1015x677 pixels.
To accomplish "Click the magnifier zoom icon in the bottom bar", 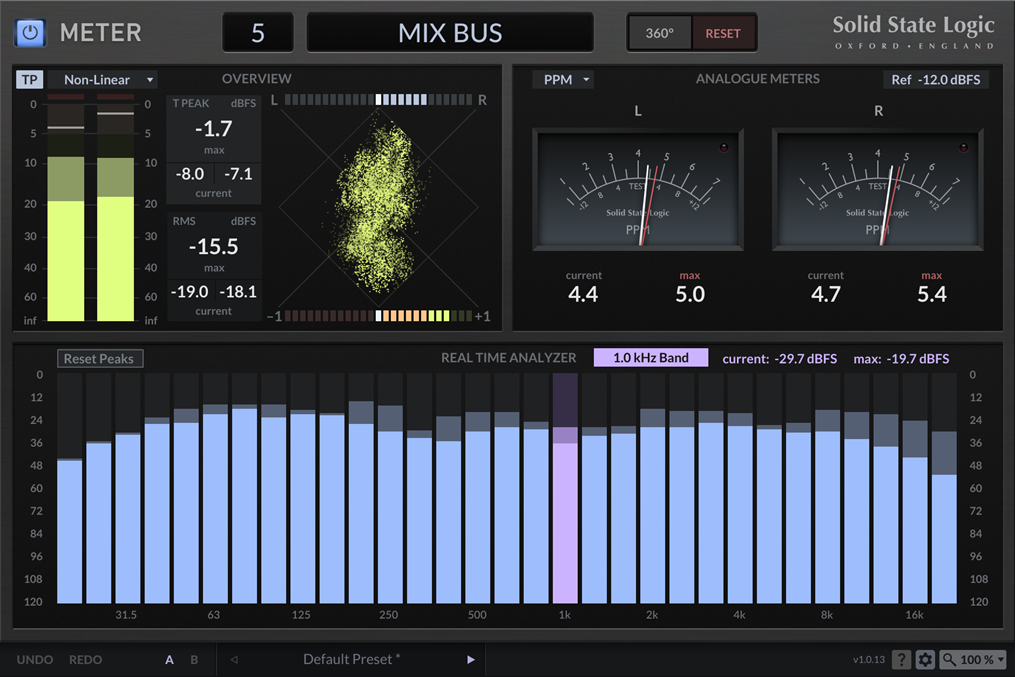I will pyautogui.click(x=953, y=660).
